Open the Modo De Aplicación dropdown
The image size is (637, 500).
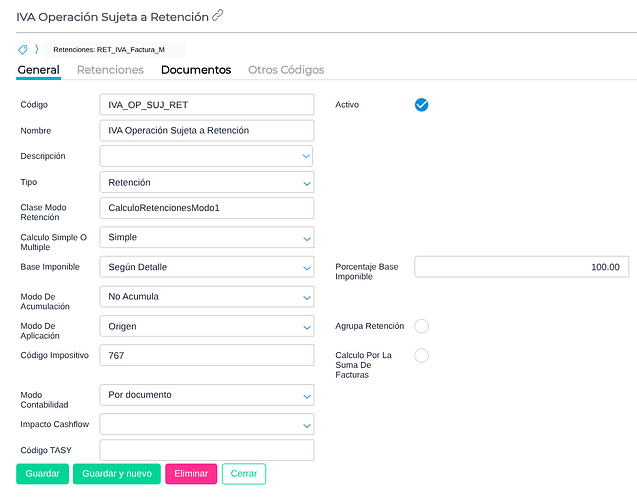206,326
